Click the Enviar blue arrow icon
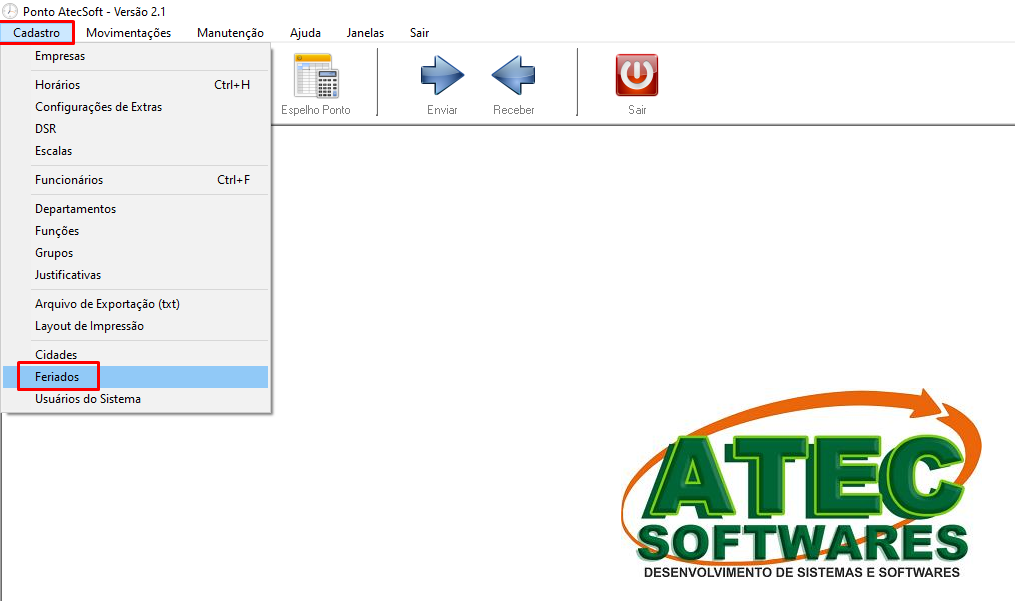The image size is (1015, 601). (442, 75)
